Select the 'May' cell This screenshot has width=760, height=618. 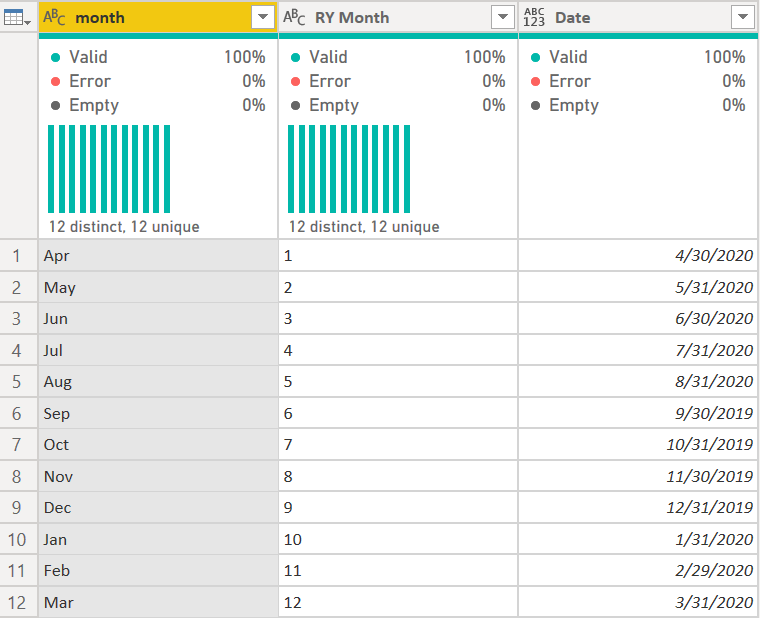pos(158,287)
